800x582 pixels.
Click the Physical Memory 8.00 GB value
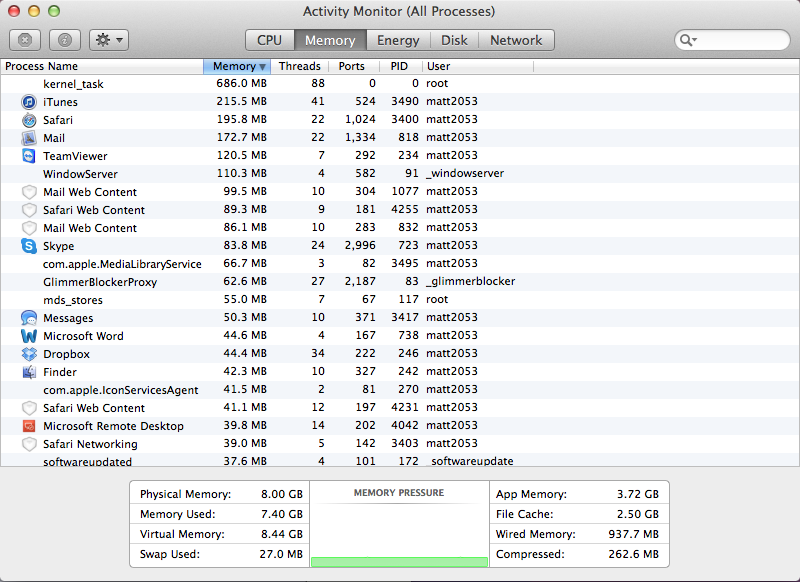point(282,494)
